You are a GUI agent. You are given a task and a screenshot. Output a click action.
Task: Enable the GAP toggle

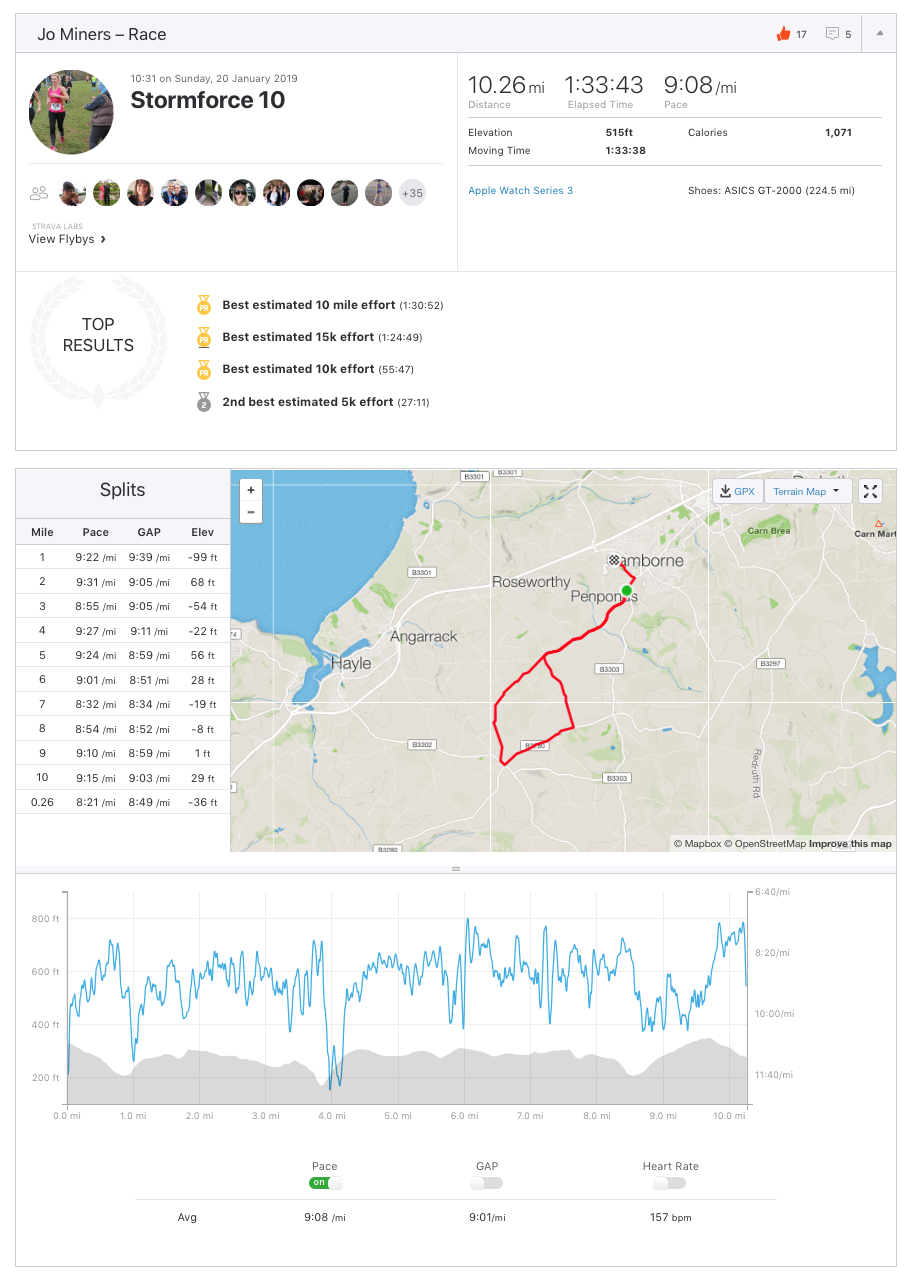(x=487, y=1183)
